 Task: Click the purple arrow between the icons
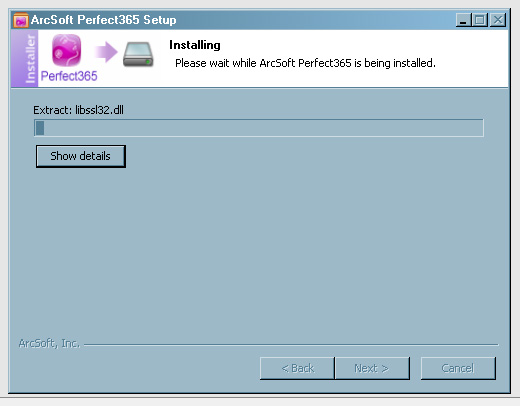(106, 52)
